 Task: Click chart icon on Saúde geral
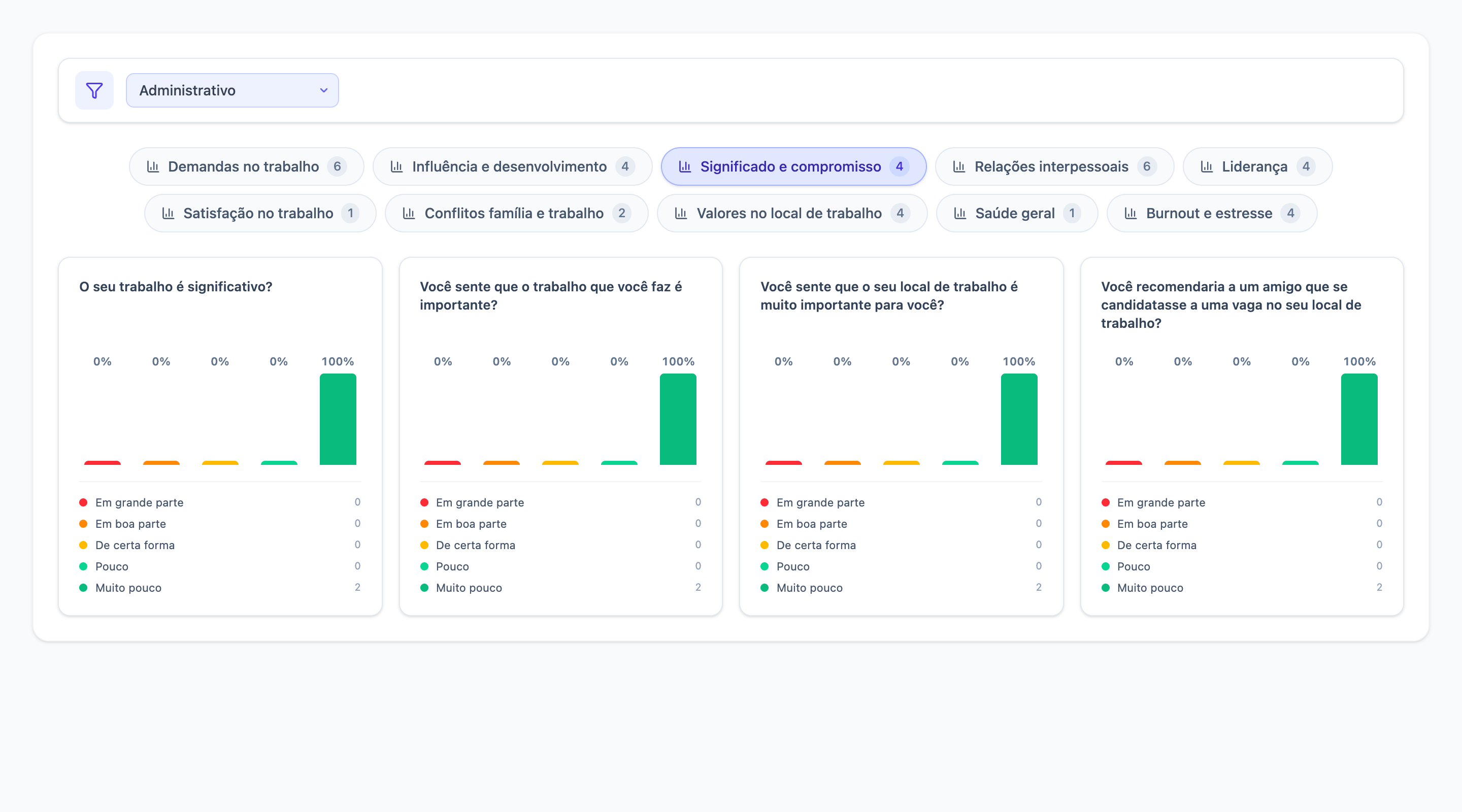pos(960,213)
